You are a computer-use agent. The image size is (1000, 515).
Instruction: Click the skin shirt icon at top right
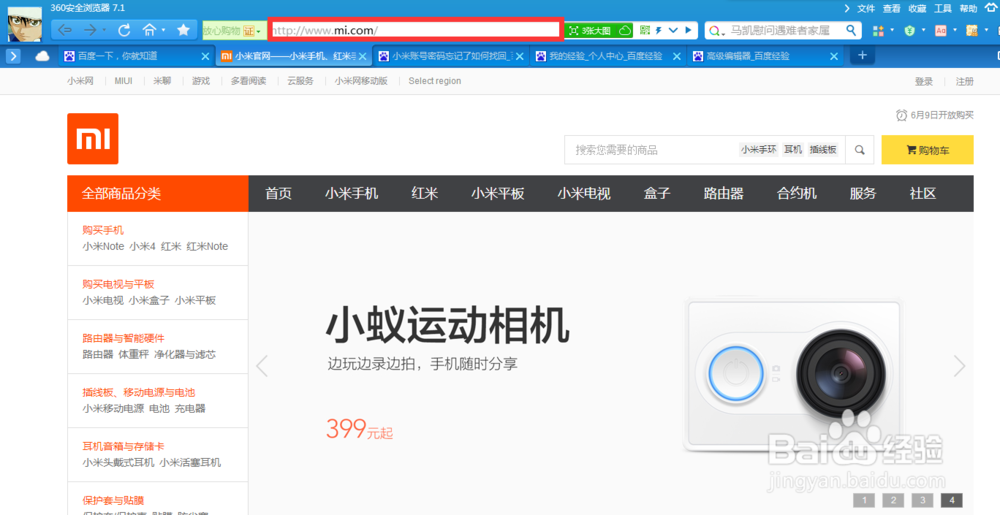[x=991, y=7]
